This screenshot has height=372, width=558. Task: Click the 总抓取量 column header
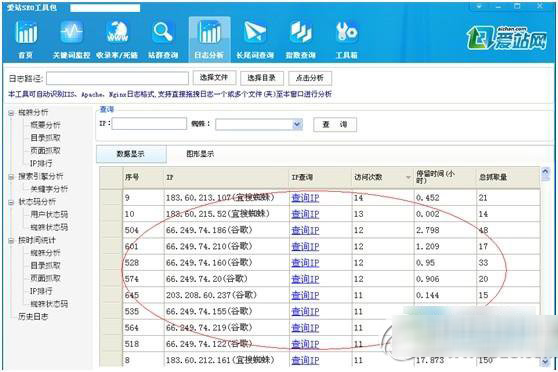click(x=508, y=177)
